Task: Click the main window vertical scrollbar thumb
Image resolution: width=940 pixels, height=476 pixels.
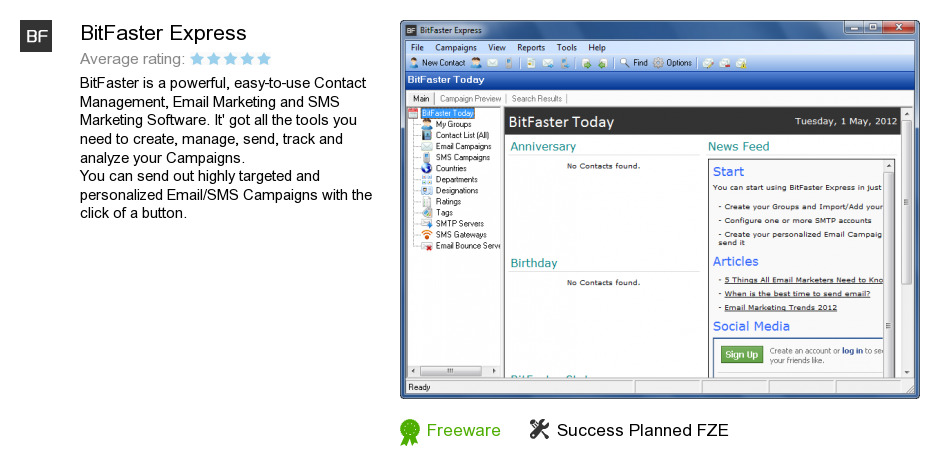Action: (x=907, y=202)
